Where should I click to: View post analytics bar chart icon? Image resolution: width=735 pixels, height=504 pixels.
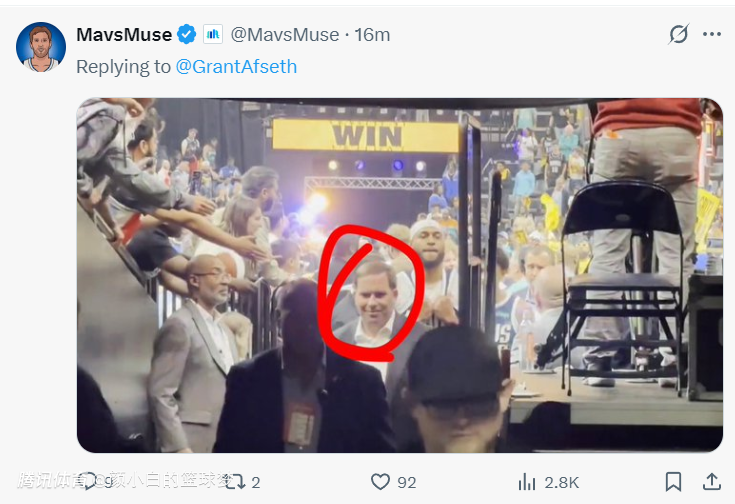pos(526,482)
